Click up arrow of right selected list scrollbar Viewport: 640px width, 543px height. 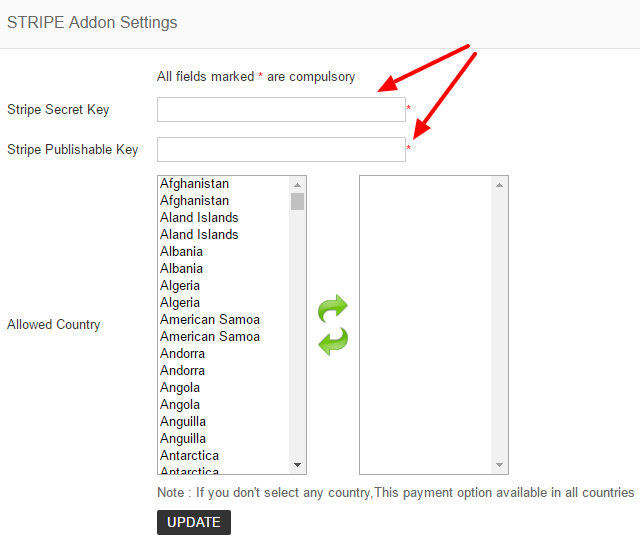[x=499, y=185]
